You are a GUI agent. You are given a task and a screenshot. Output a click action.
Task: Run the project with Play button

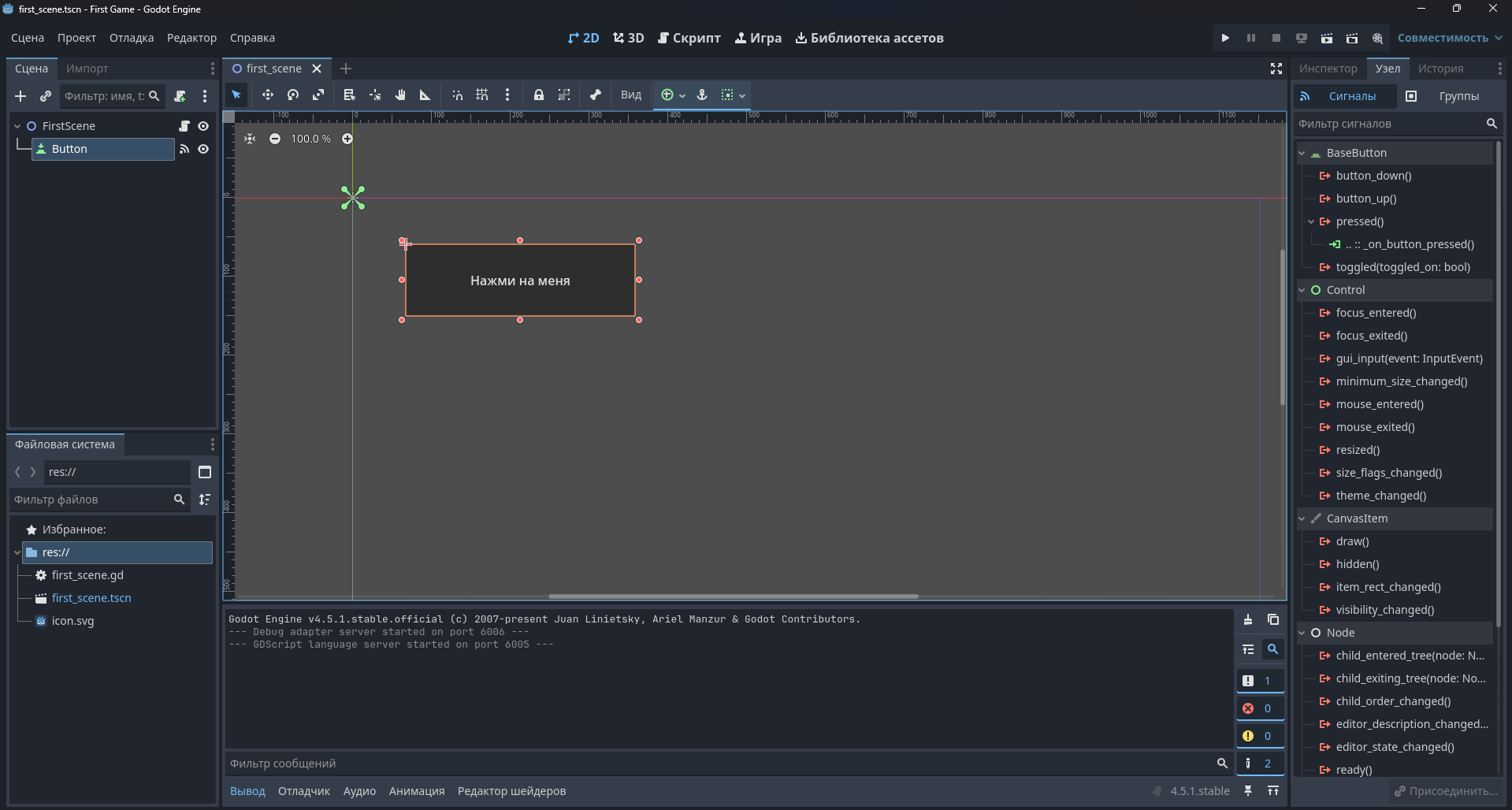pos(1225,38)
